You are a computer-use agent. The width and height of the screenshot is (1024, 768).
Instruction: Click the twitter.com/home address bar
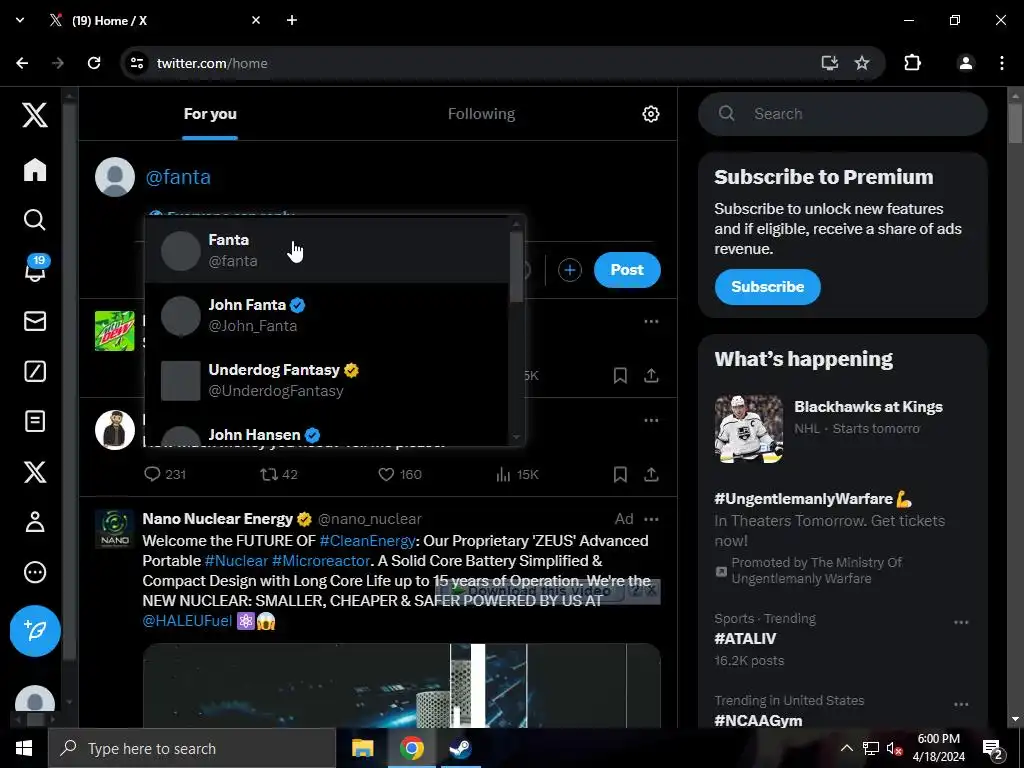tap(483, 63)
